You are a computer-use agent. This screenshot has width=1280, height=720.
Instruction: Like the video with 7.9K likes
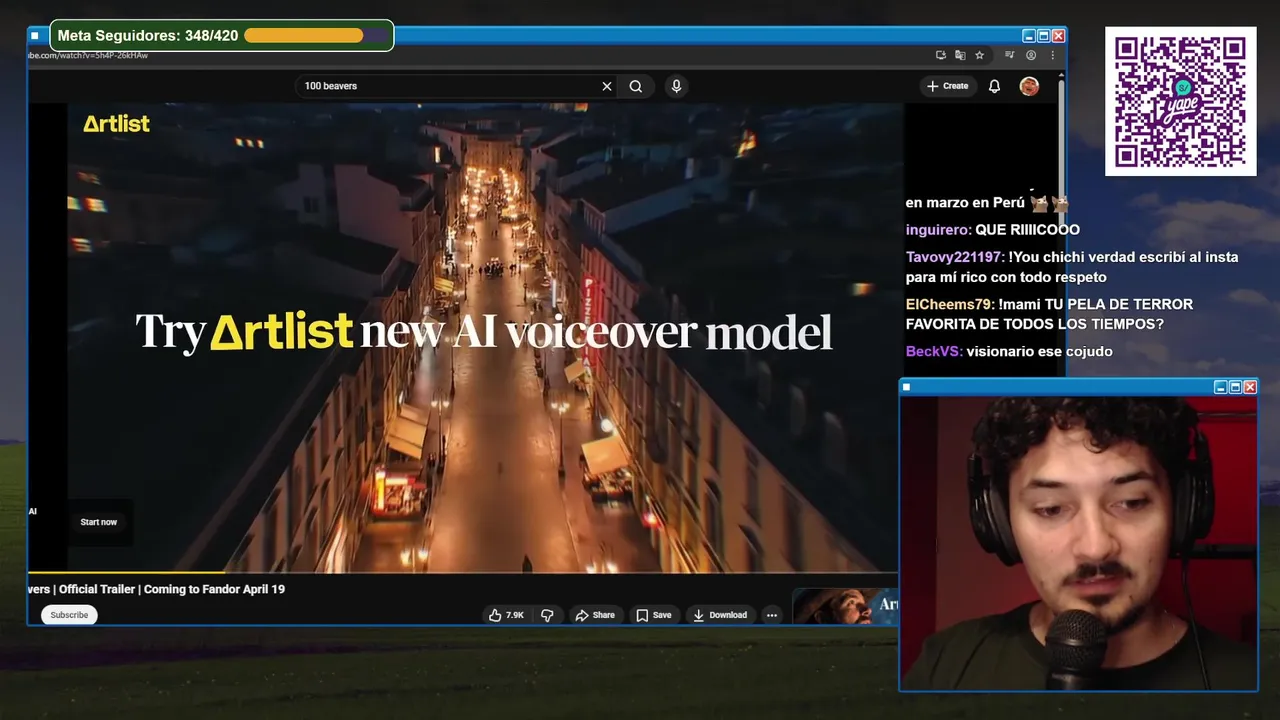[507, 615]
